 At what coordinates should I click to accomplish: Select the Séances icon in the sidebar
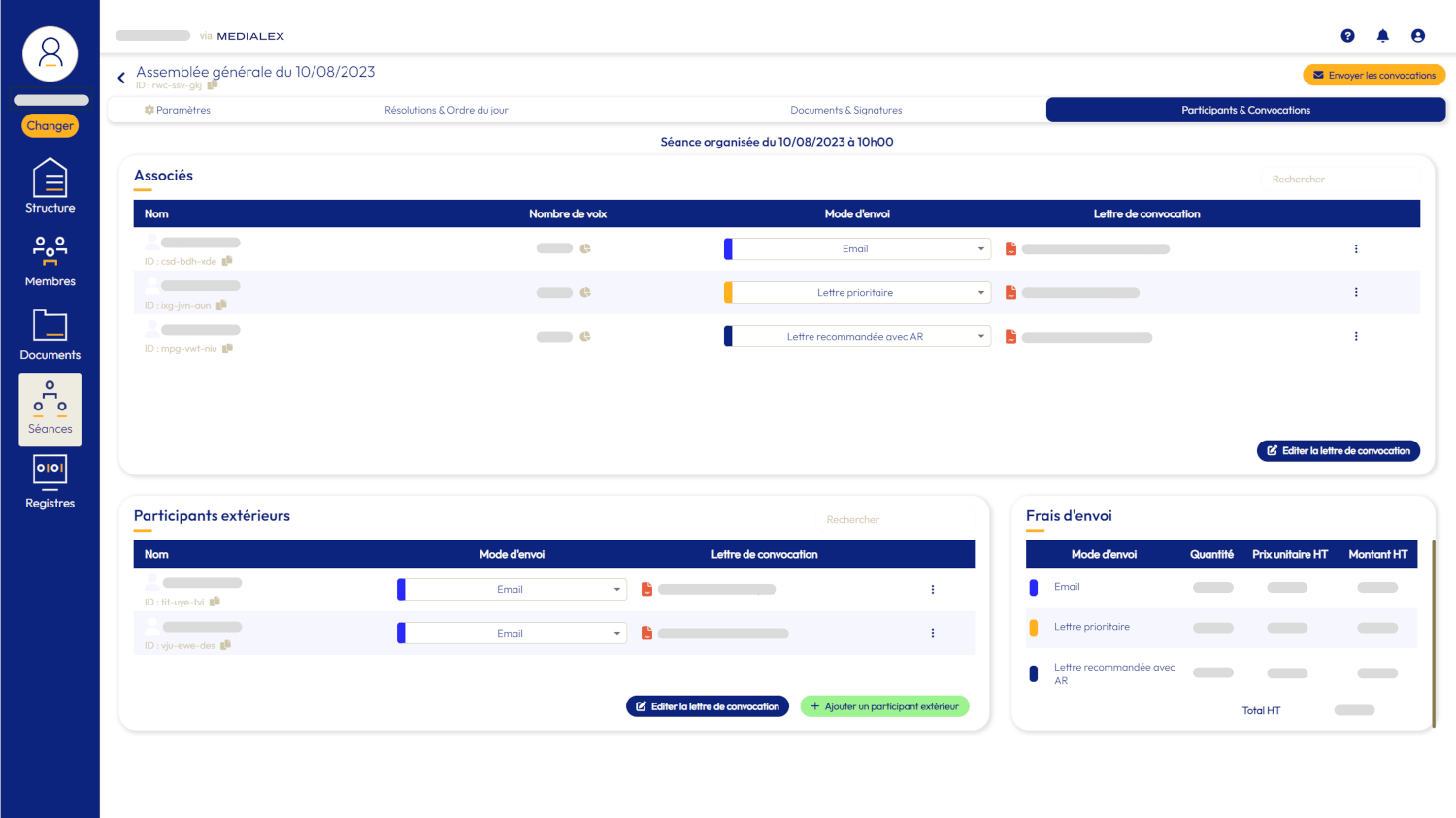pos(50,408)
